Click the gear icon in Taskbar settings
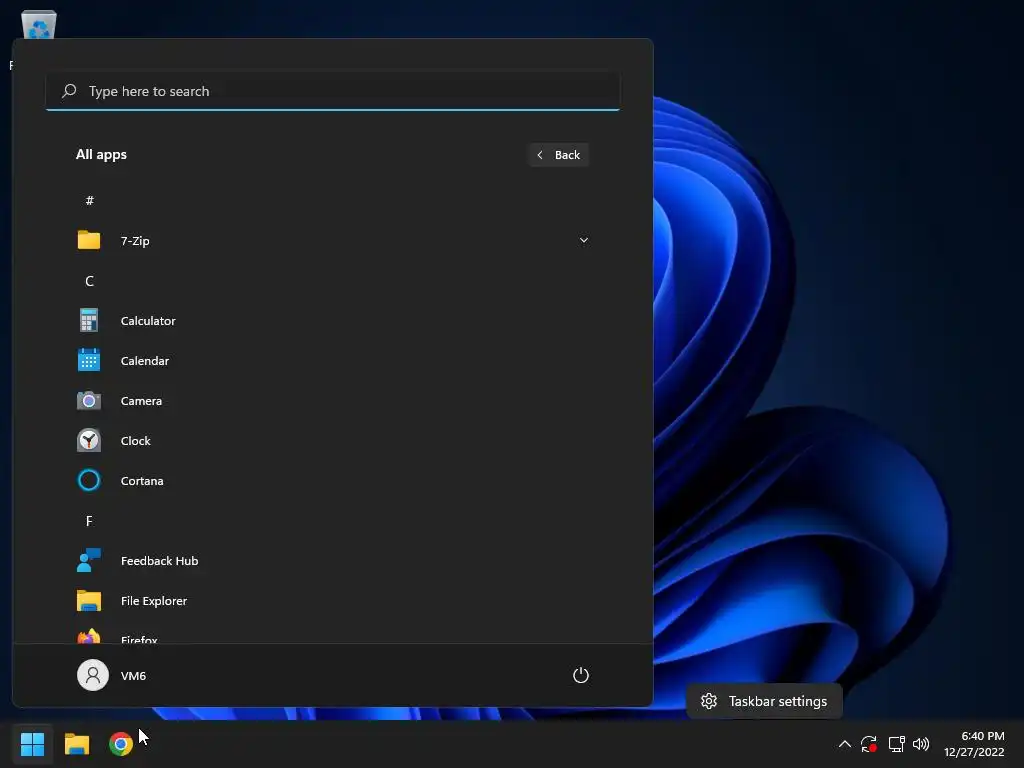This screenshot has width=1024, height=768. point(709,701)
